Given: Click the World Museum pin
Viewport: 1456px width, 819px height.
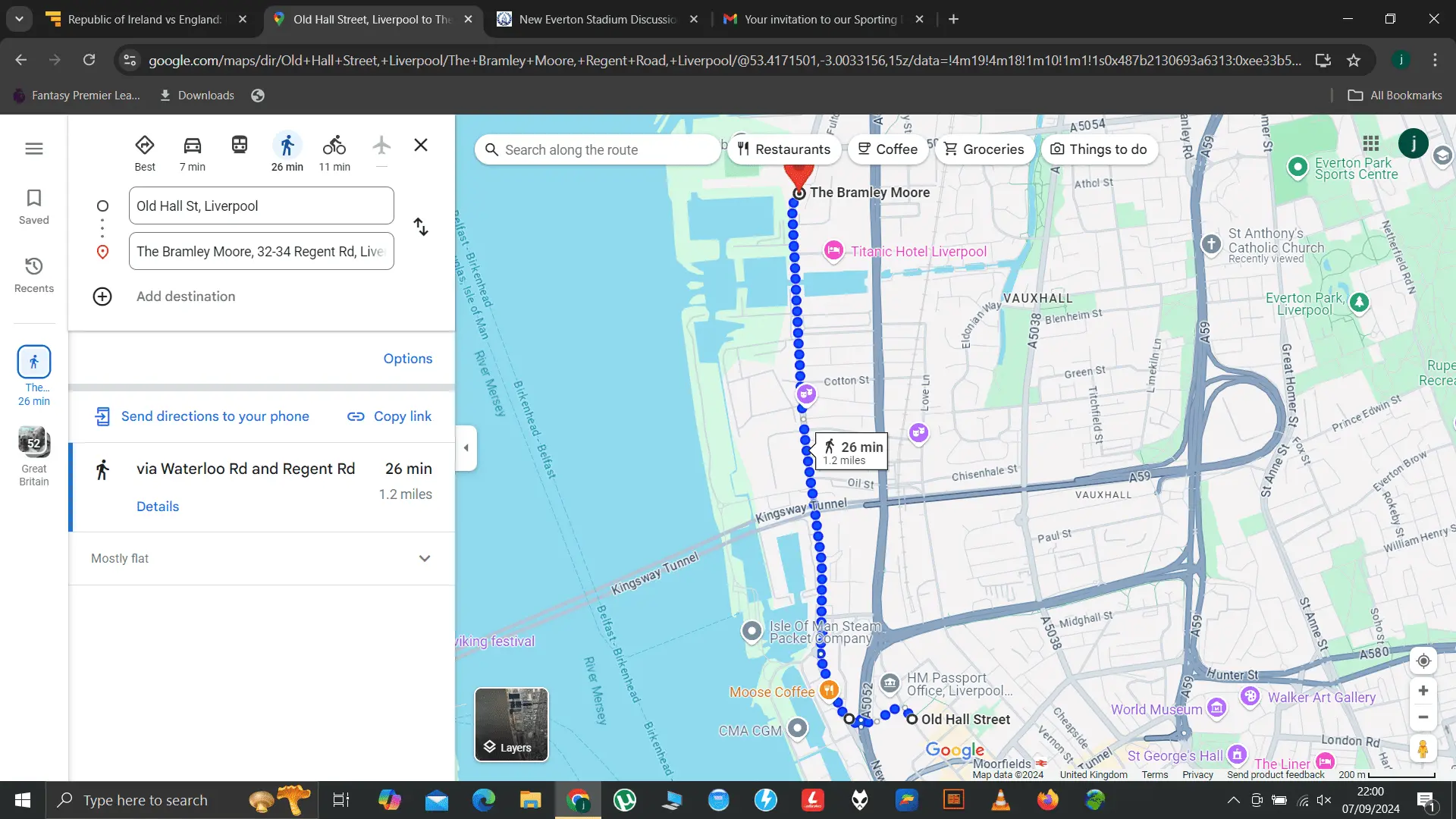Looking at the screenshot, I should [1217, 708].
